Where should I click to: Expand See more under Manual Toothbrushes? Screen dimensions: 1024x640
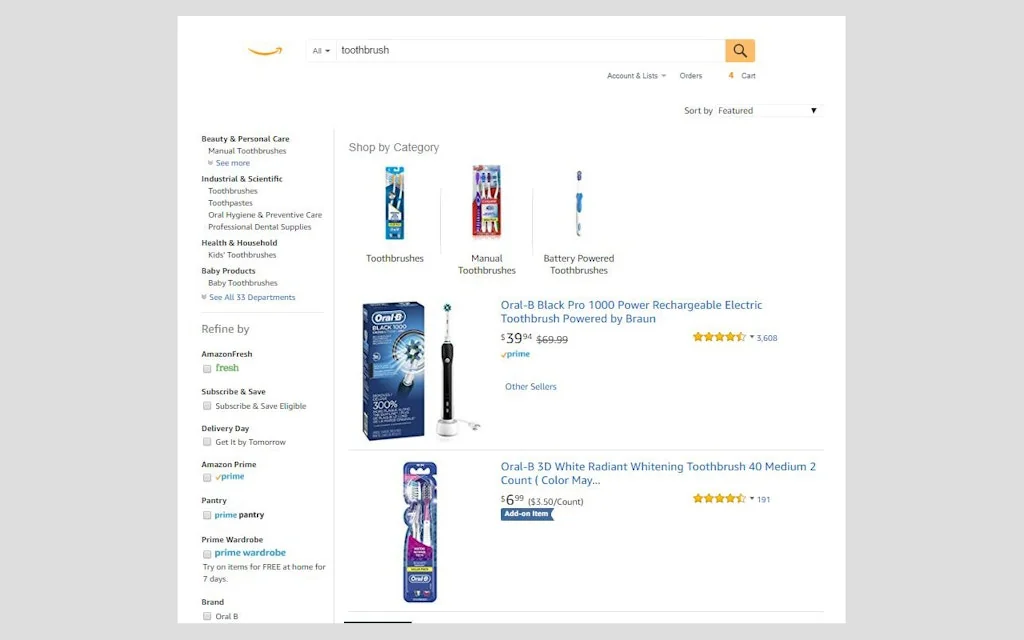coord(233,162)
